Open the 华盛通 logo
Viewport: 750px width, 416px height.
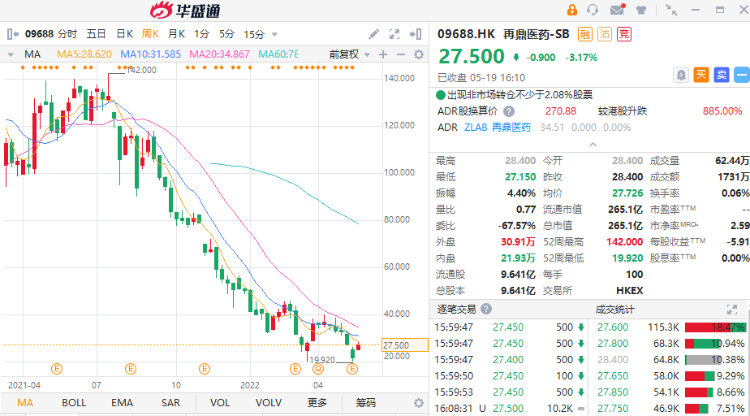pyautogui.click(x=185, y=10)
